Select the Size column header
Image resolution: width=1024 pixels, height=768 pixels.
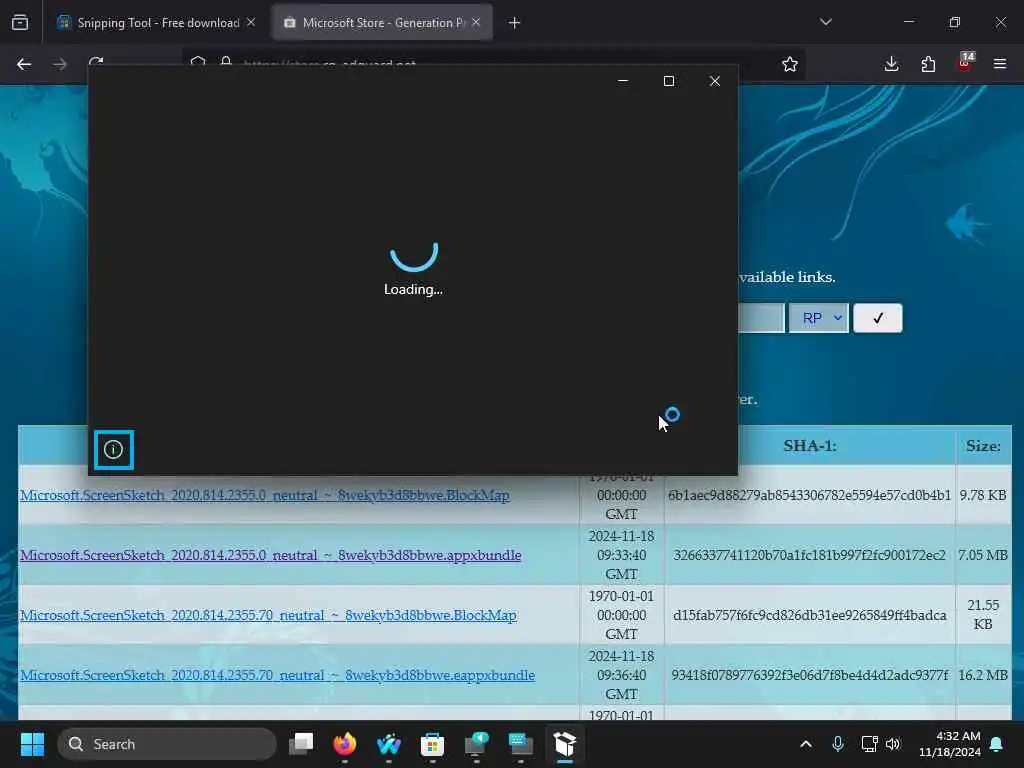pos(983,446)
